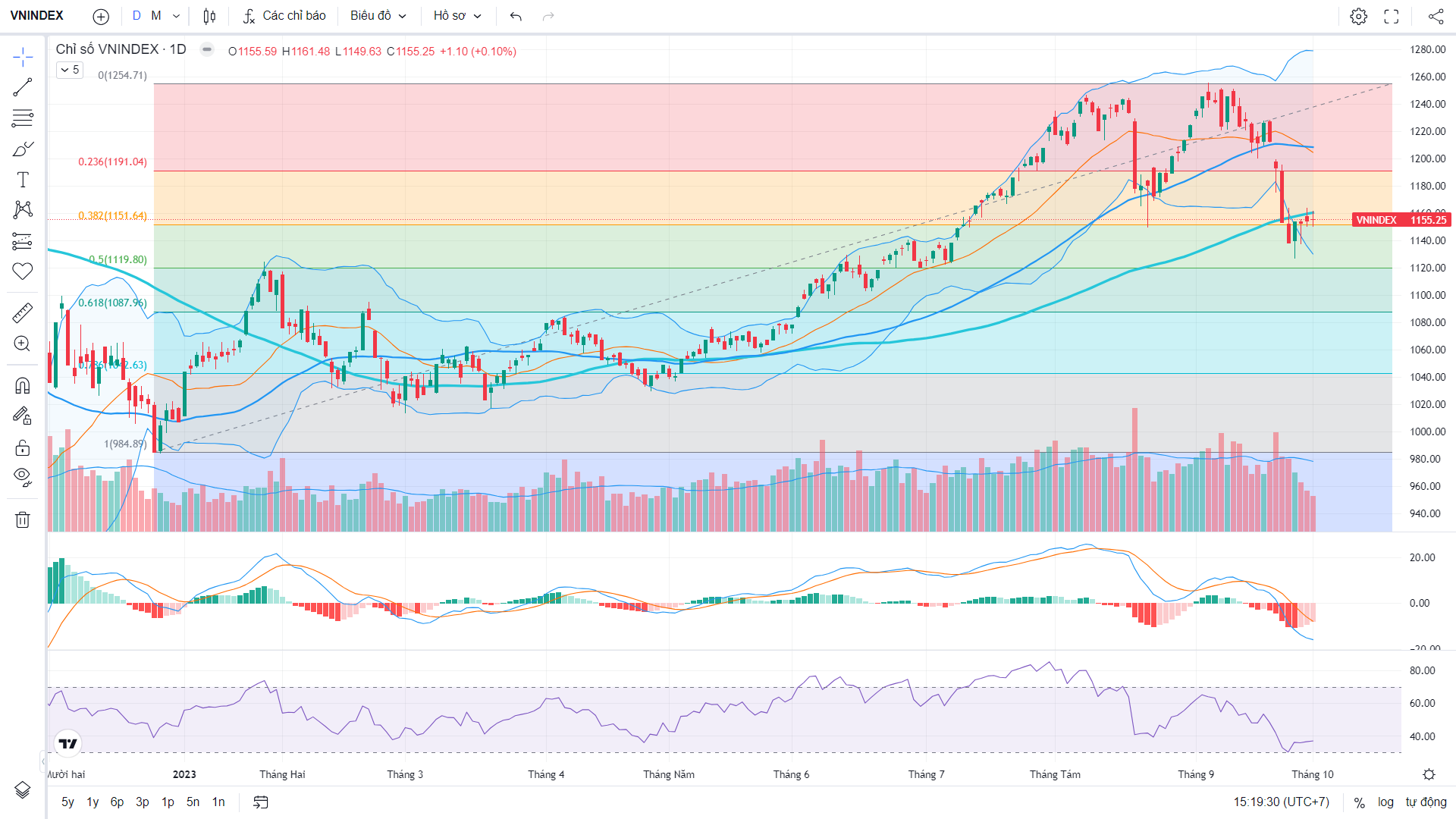Add a compare symbol with plus icon
1456x819 pixels.
(101, 16)
